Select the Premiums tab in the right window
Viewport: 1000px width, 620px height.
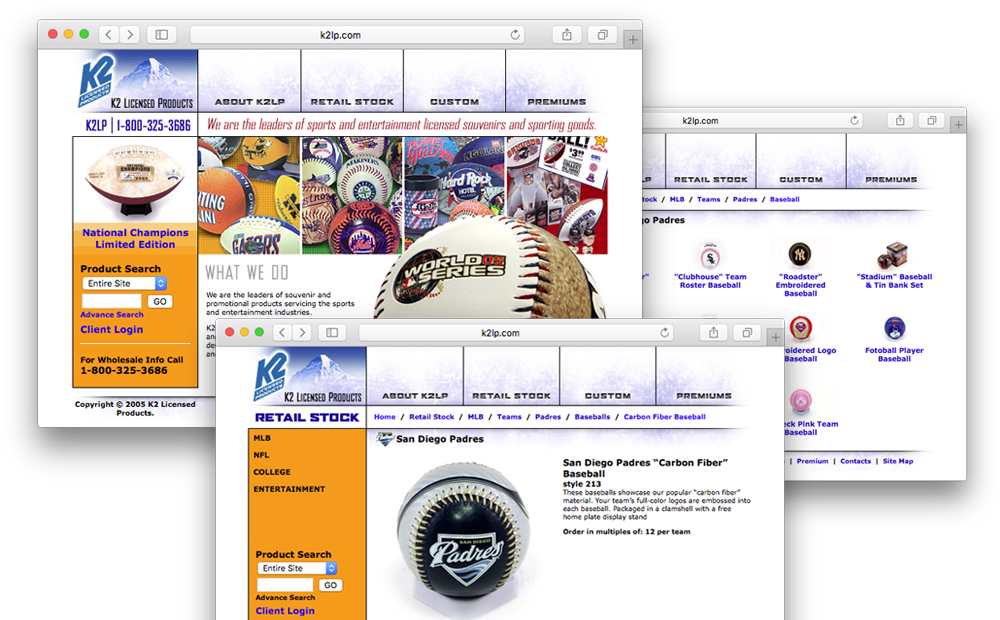891,180
